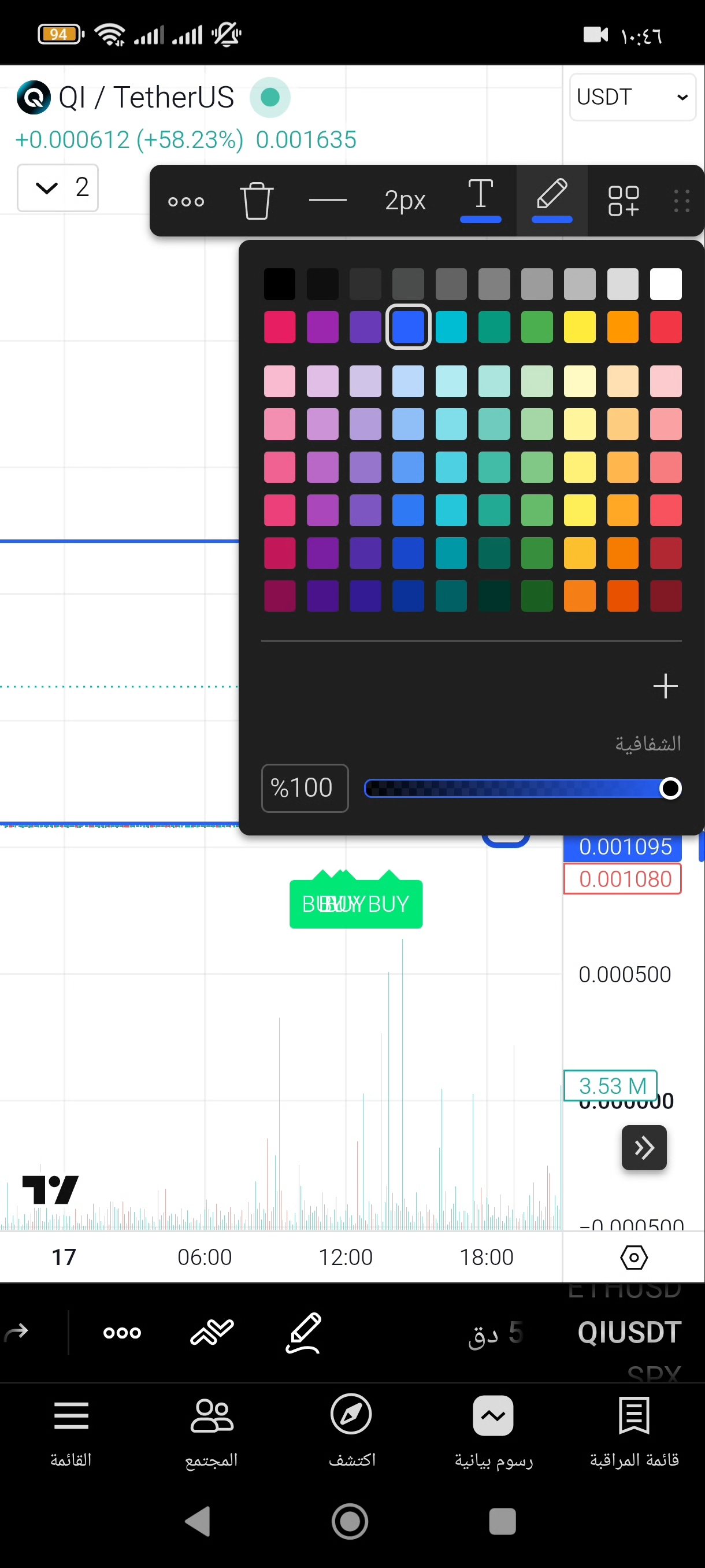Pick the medium gray swatch in top row

point(494,284)
